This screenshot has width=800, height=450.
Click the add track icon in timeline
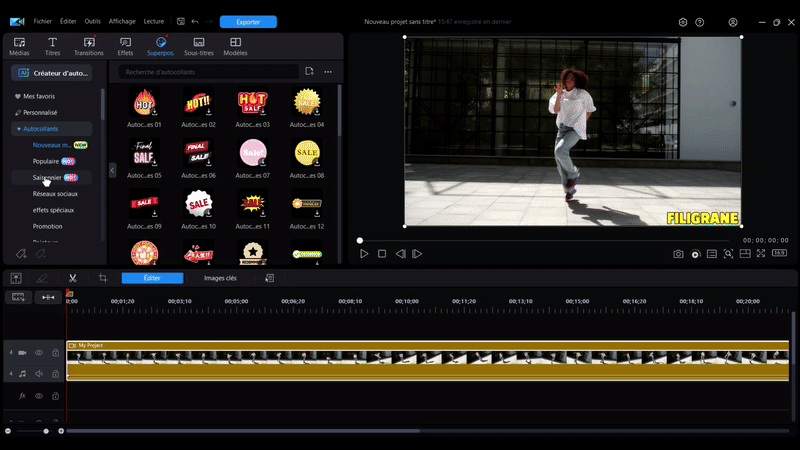18,297
